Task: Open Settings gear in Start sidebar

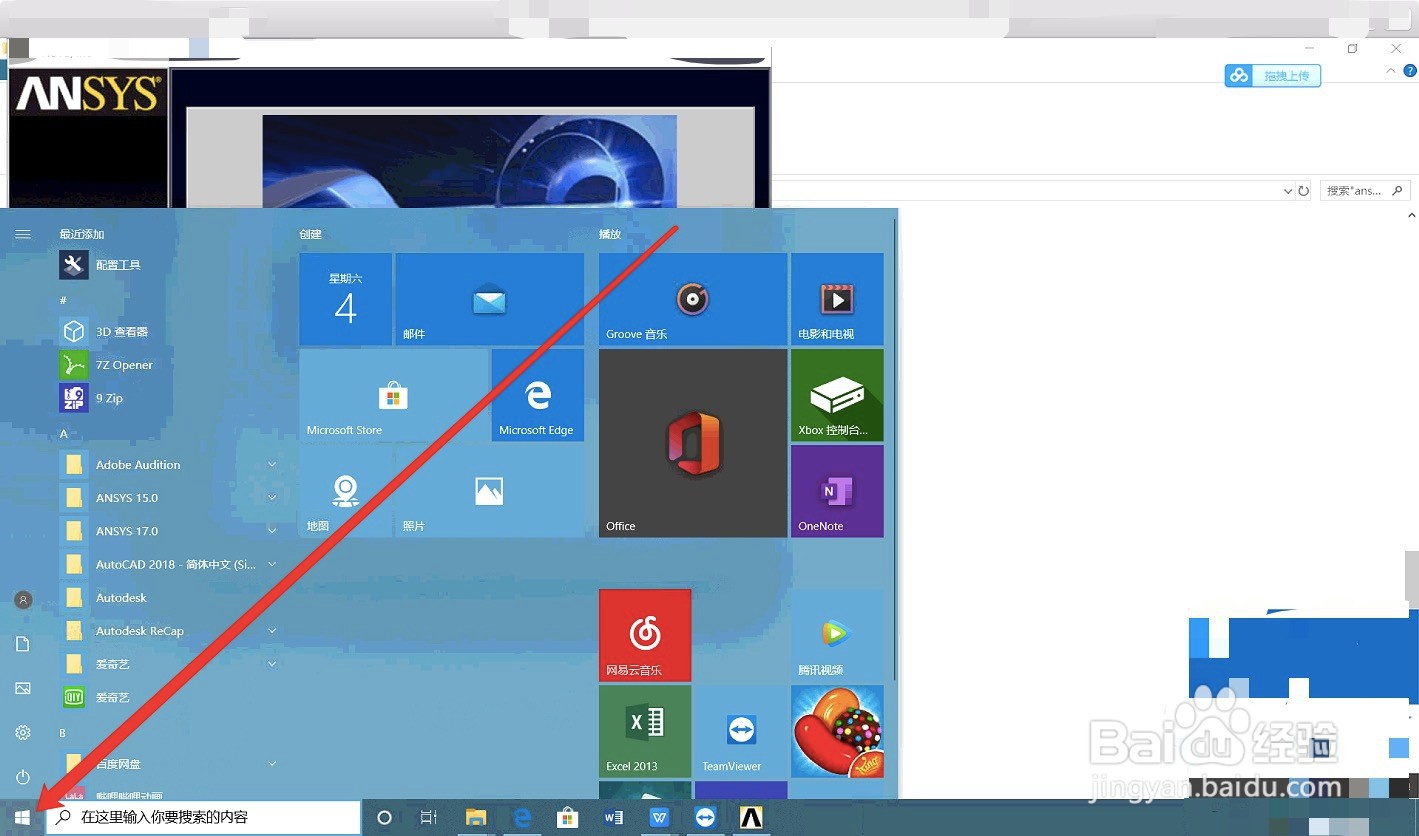Action: 23,733
